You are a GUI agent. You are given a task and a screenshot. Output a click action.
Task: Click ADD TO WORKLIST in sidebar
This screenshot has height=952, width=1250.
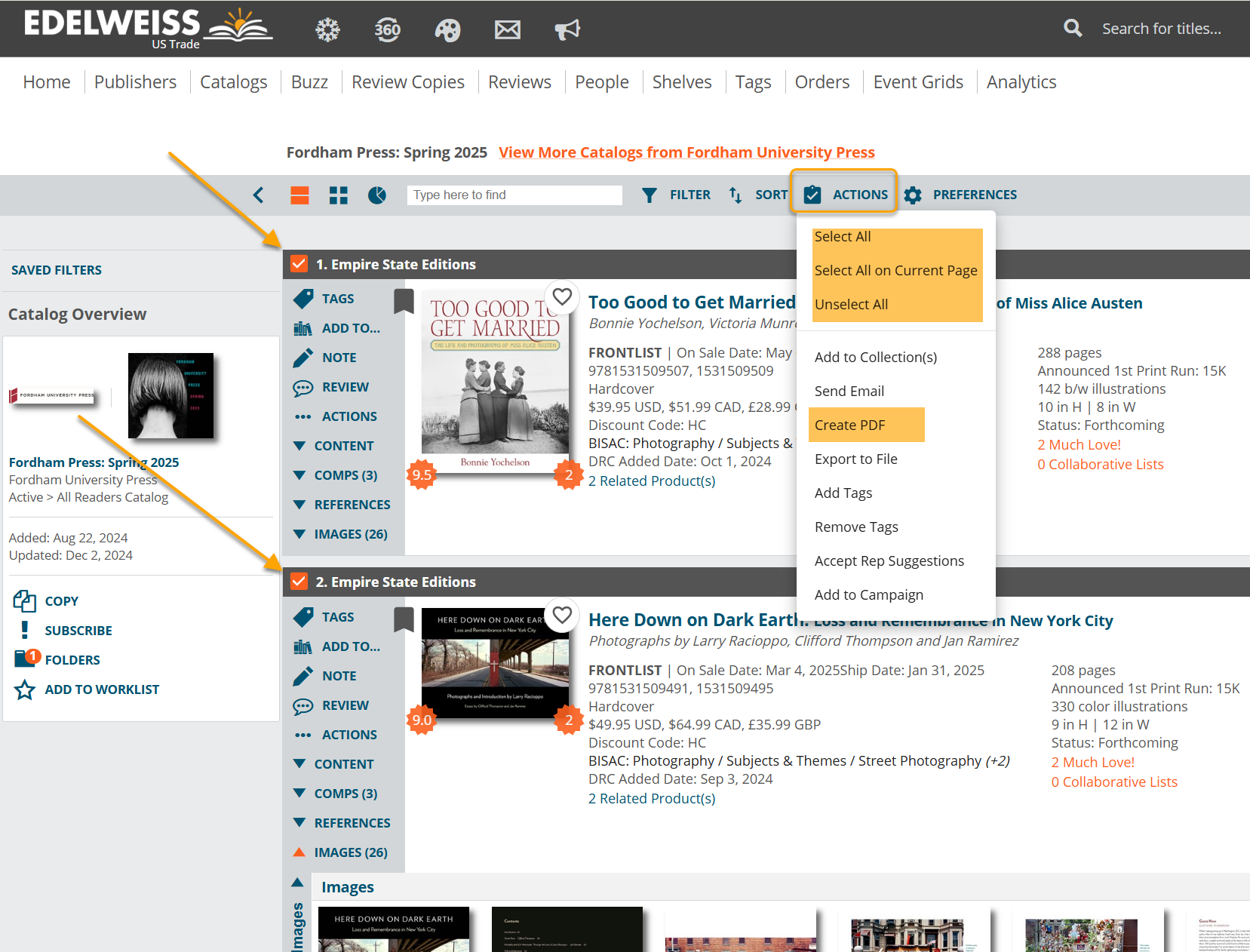pos(101,689)
